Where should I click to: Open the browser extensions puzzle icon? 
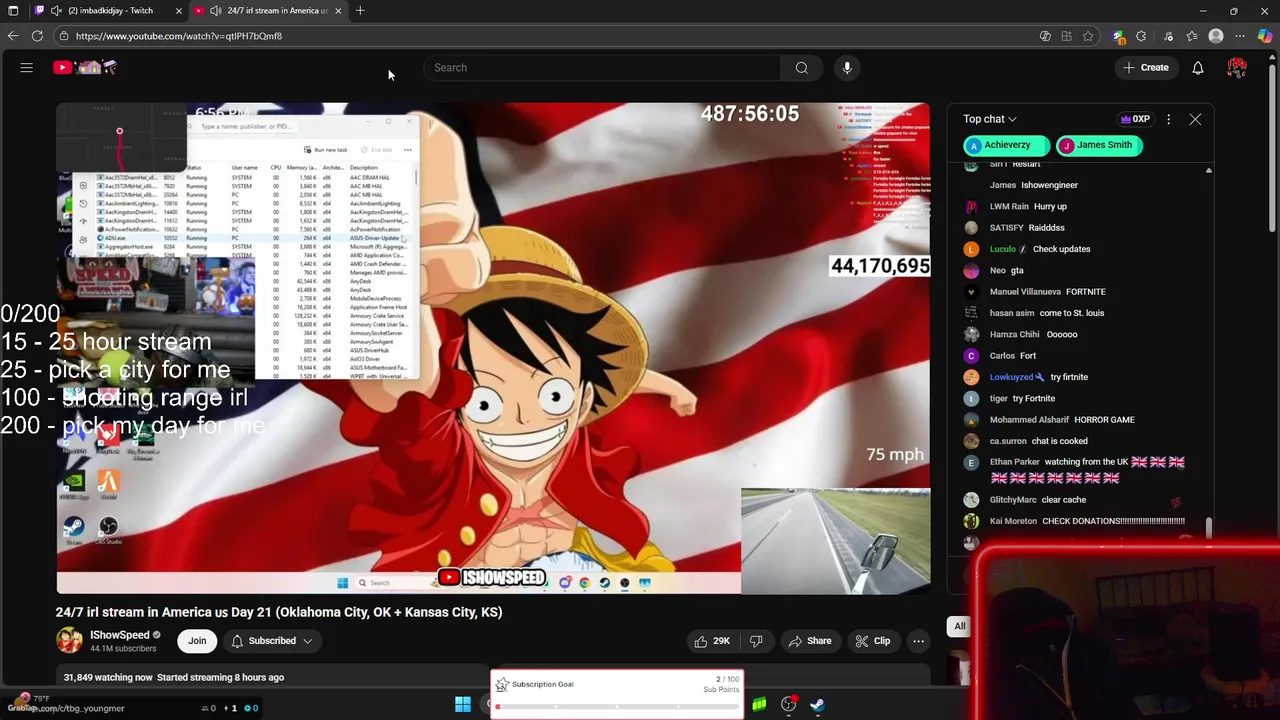coord(1141,36)
